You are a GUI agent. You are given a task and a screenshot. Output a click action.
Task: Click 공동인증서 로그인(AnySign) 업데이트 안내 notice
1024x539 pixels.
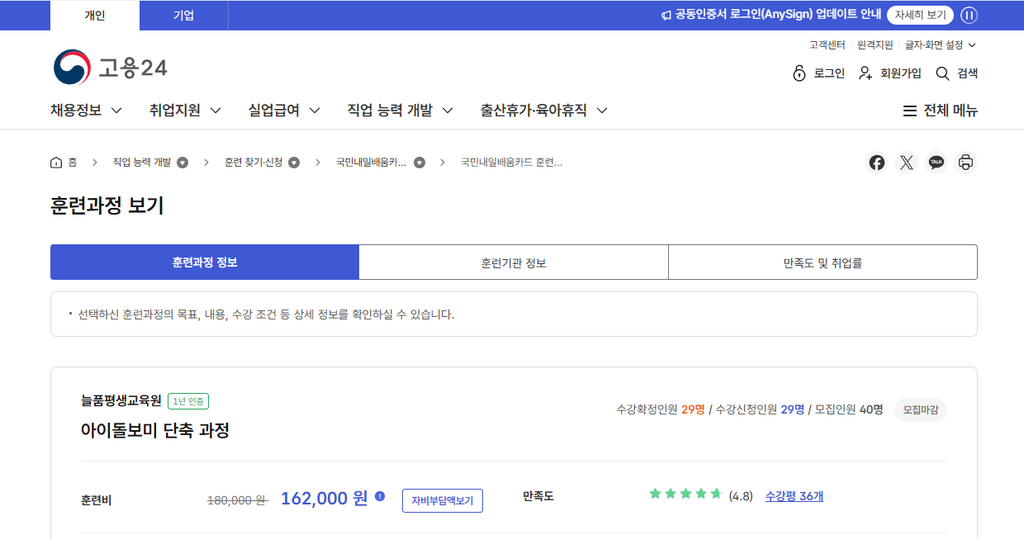(777, 14)
